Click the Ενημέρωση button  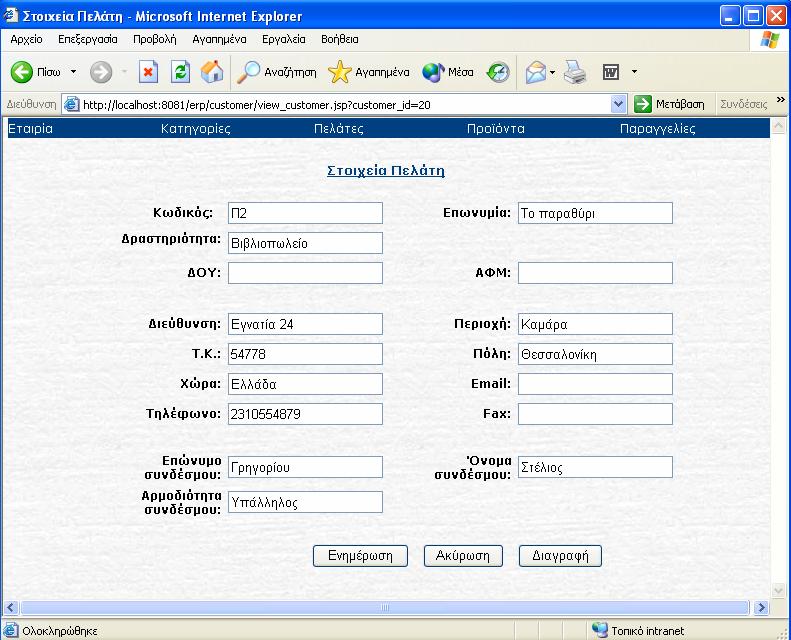[360, 556]
